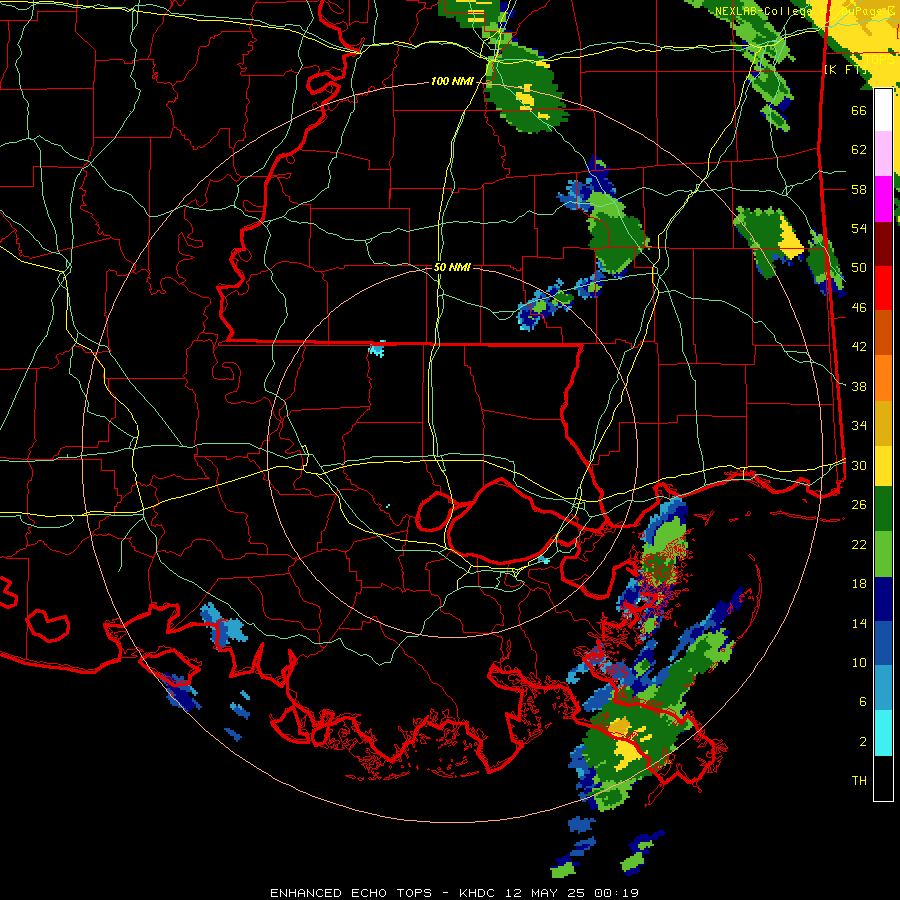Click the legend value "58"

[x=859, y=189]
